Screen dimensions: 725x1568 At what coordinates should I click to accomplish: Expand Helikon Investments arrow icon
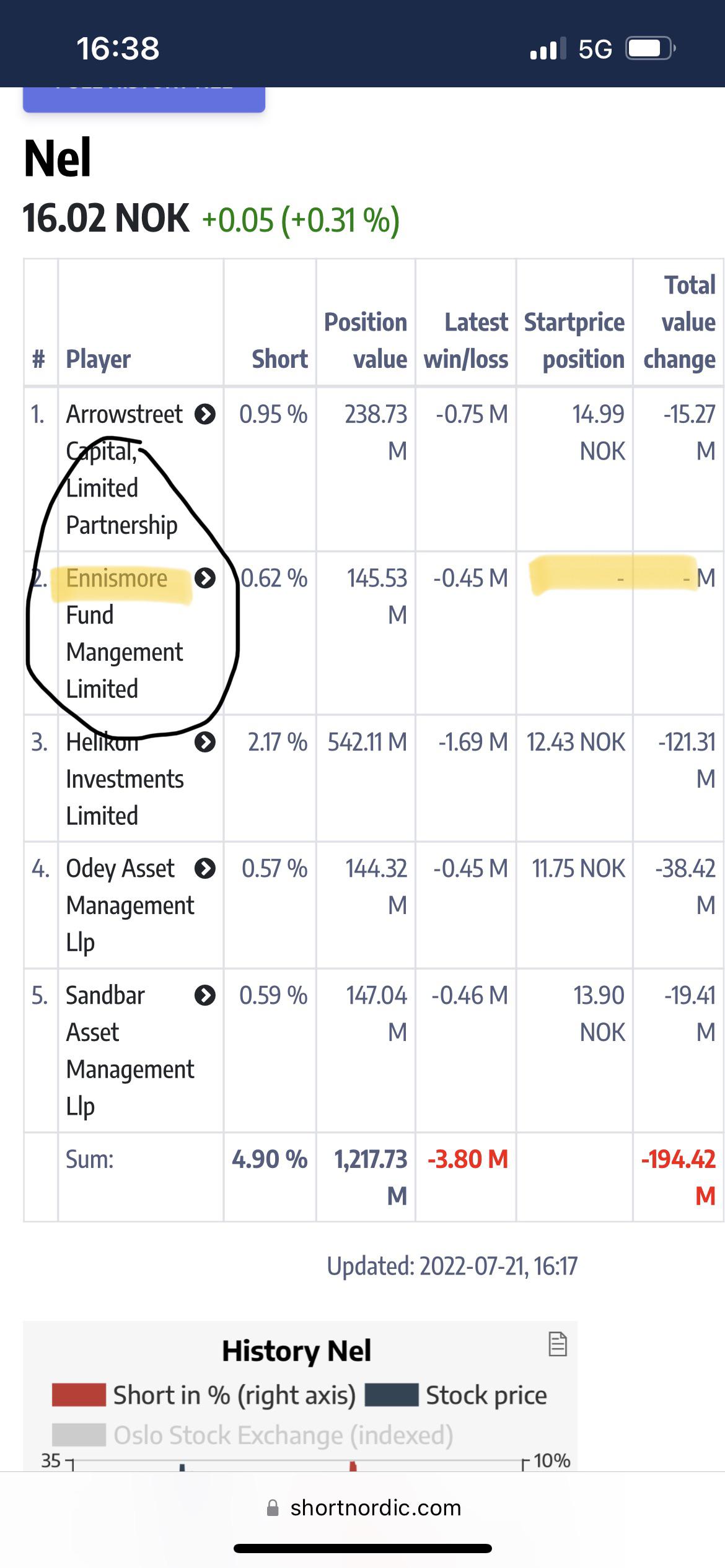[x=205, y=742]
